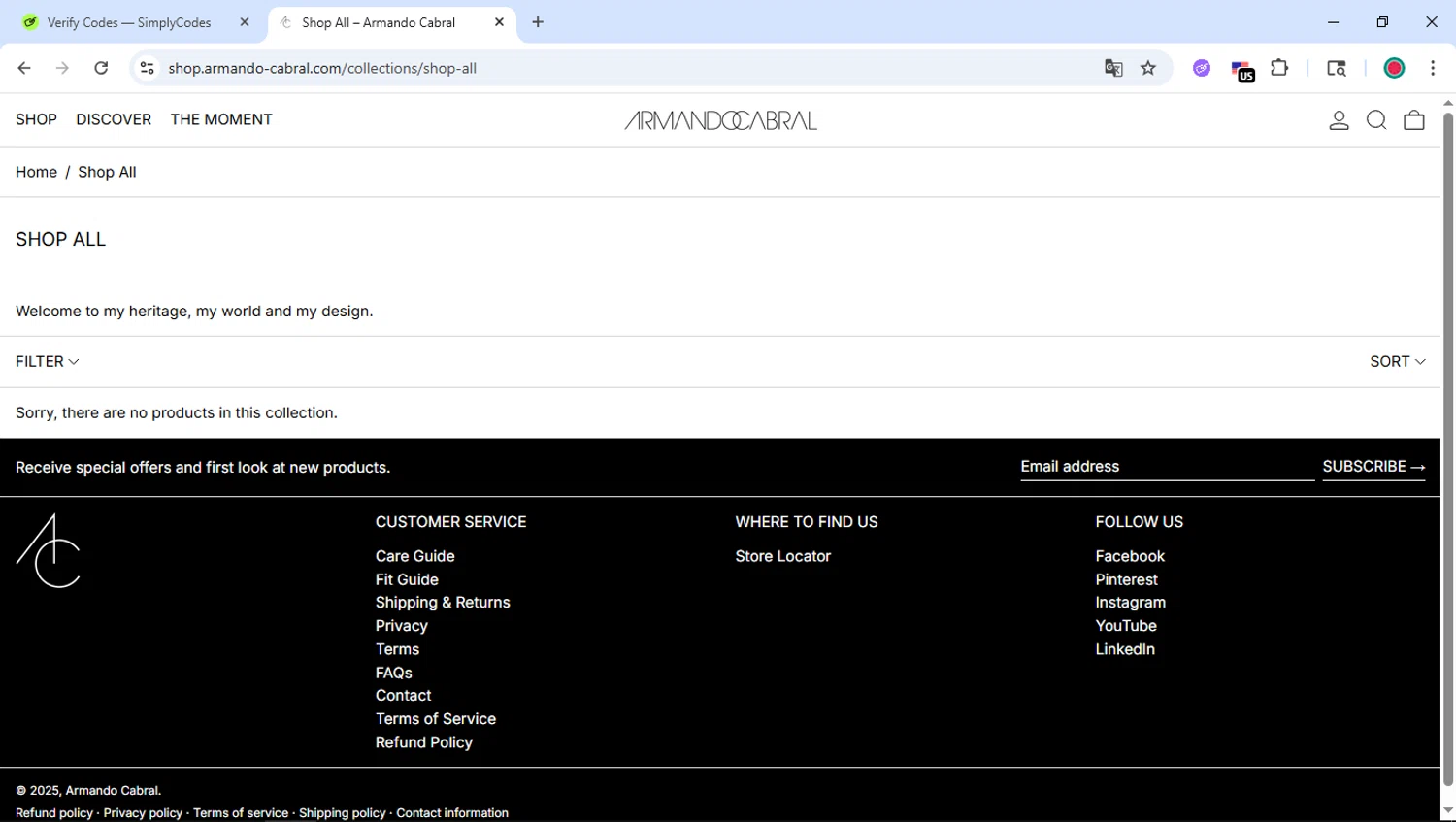Viewport: 1456px width, 822px height.
Task: Close the Verify Codes — SimplyCodes tab
Action: (245, 22)
